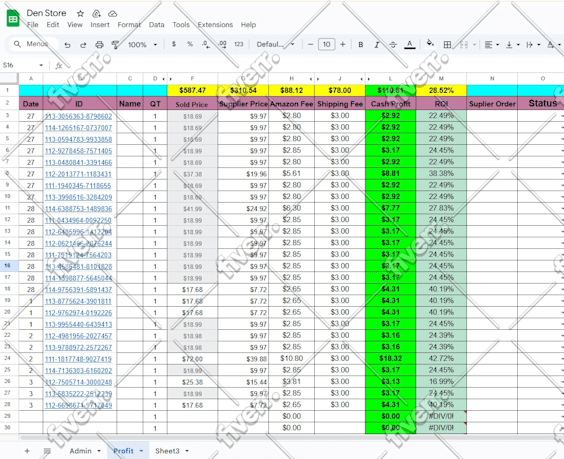Click the Add sheet plus button
Viewport: 564px width, 459px height.
[27, 451]
